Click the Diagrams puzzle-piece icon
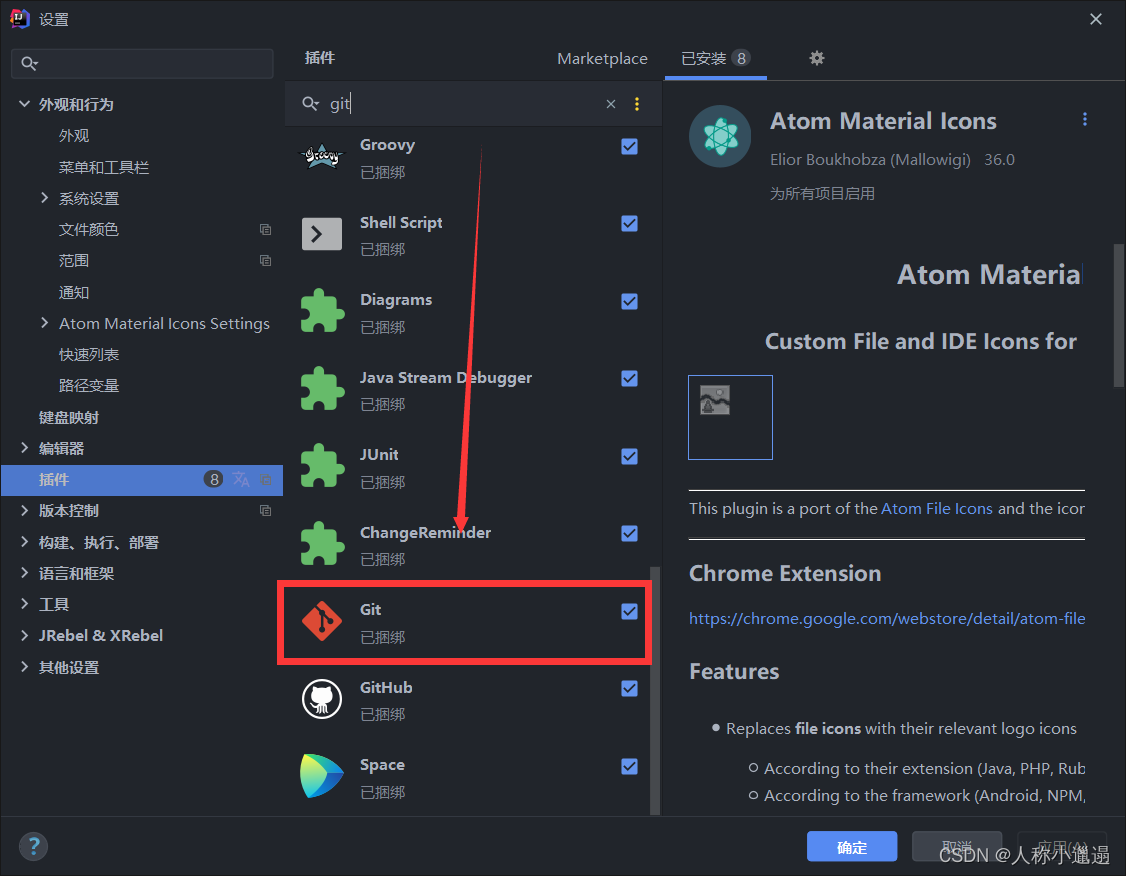1126x876 pixels. click(322, 312)
